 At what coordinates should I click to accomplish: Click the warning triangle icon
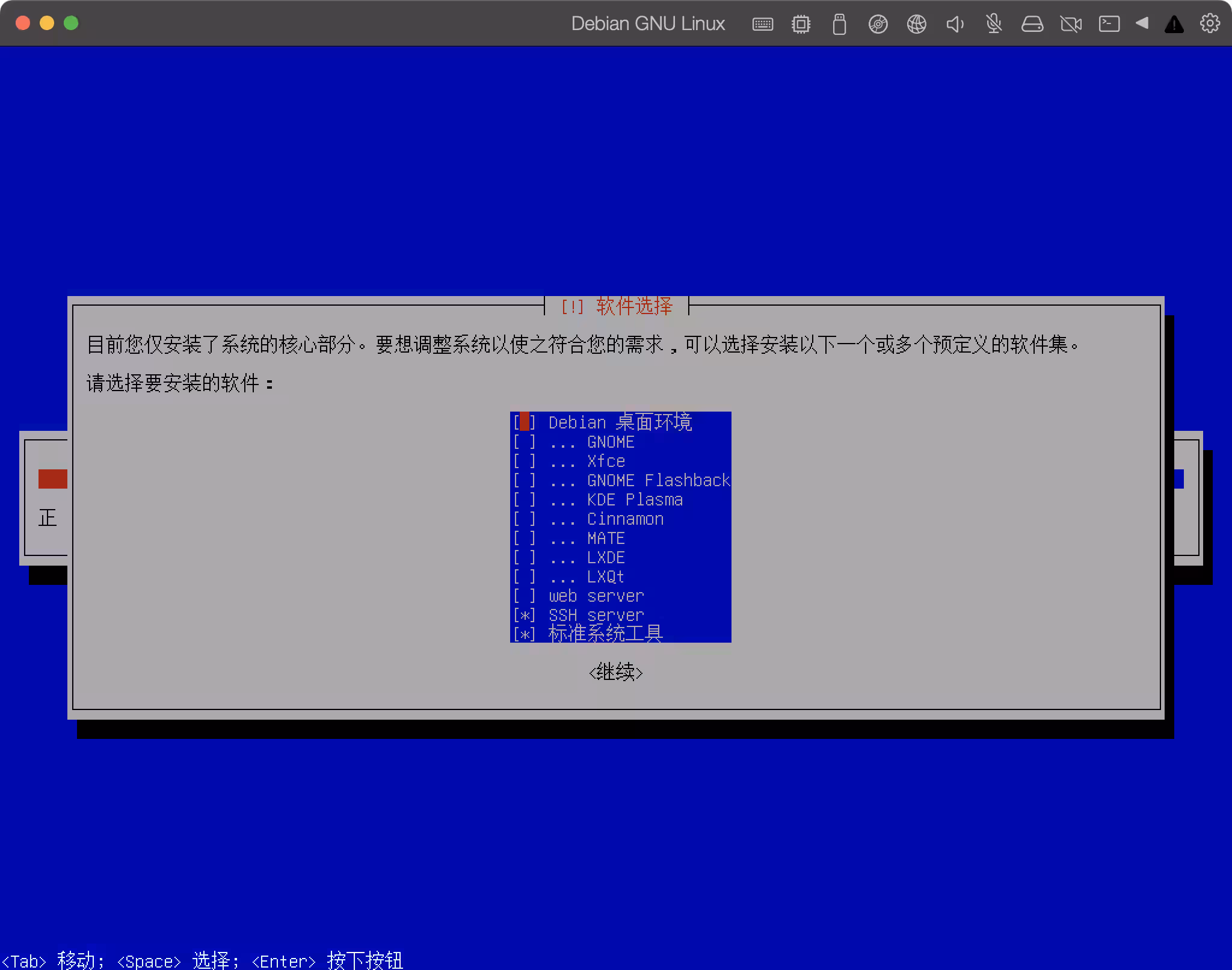tap(1174, 25)
